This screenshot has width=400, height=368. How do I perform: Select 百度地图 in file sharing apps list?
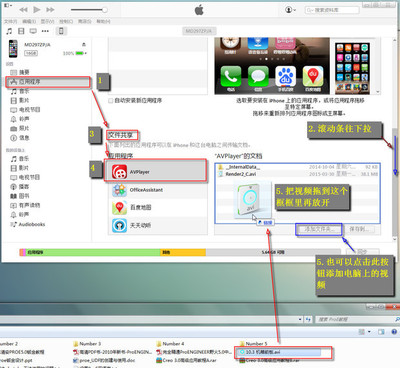pos(158,207)
